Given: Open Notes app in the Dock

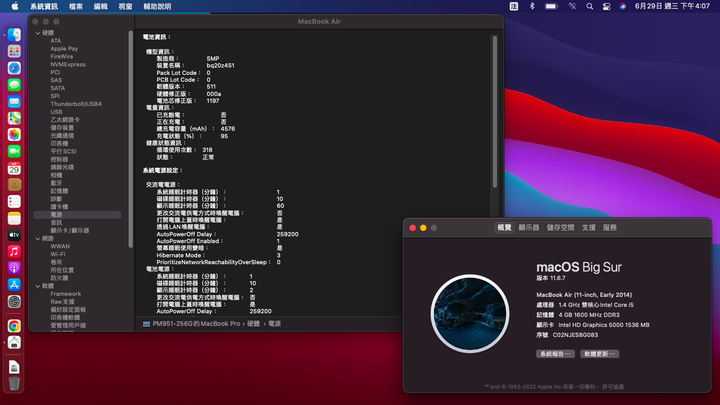Looking at the screenshot, I should (x=14, y=218).
